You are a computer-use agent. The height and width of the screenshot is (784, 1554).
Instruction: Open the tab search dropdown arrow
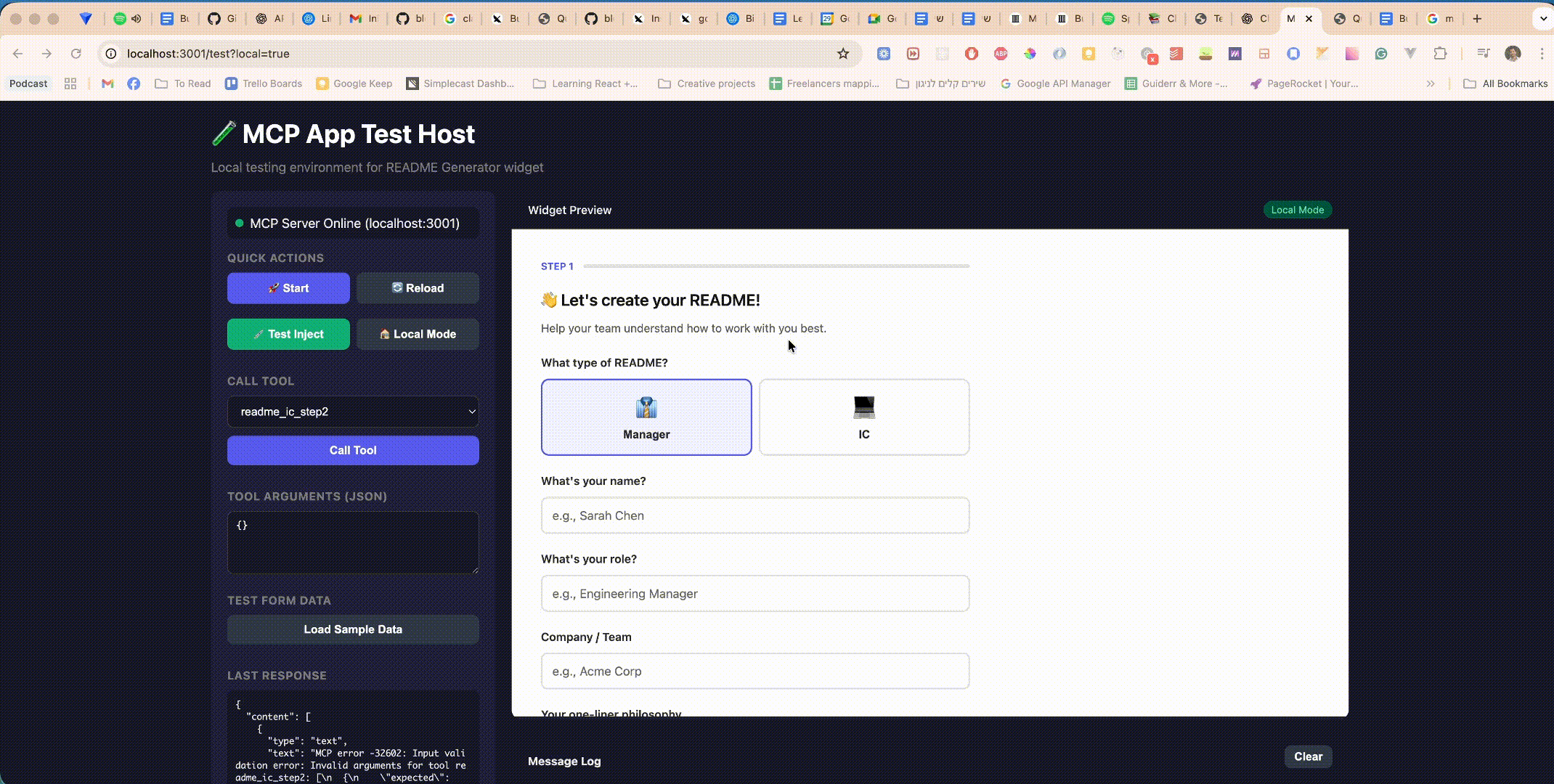[x=1542, y=19]
